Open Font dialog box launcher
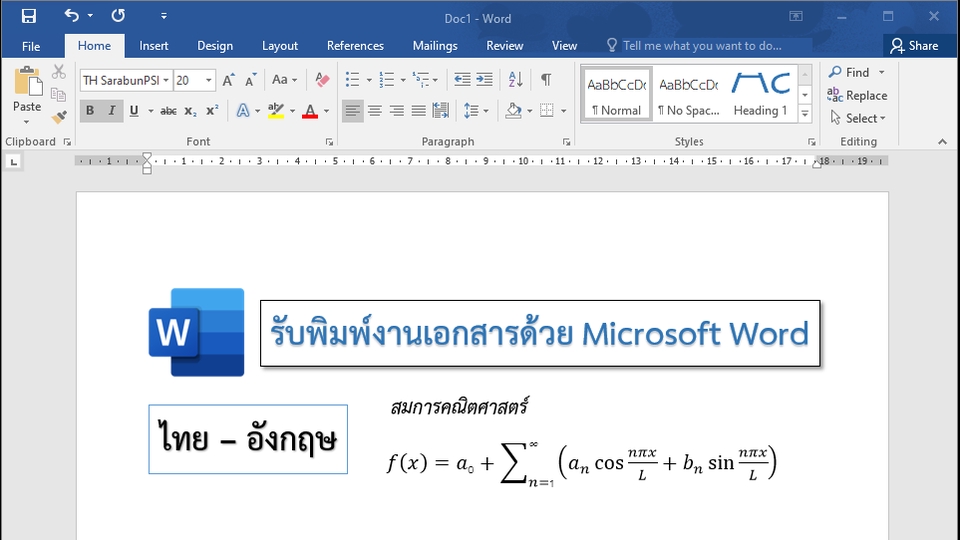Screen dimensions: 960x540 329,142
